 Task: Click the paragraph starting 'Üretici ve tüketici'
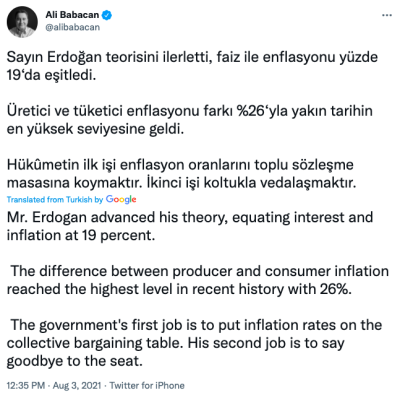coord(190,120)
